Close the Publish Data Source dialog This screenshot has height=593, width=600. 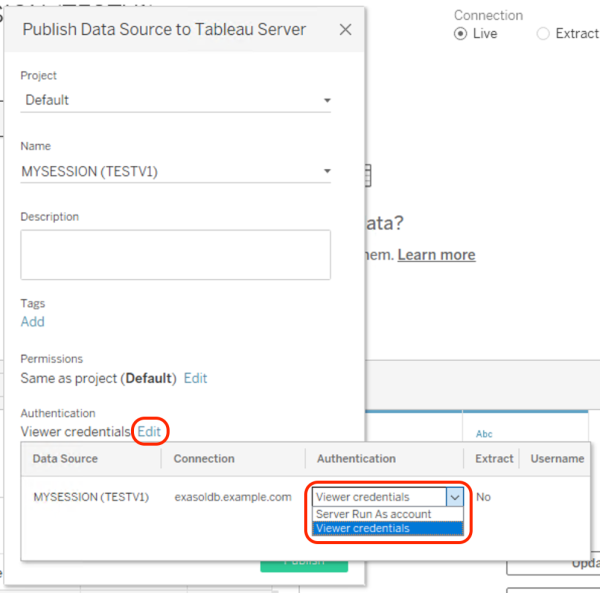345,29
